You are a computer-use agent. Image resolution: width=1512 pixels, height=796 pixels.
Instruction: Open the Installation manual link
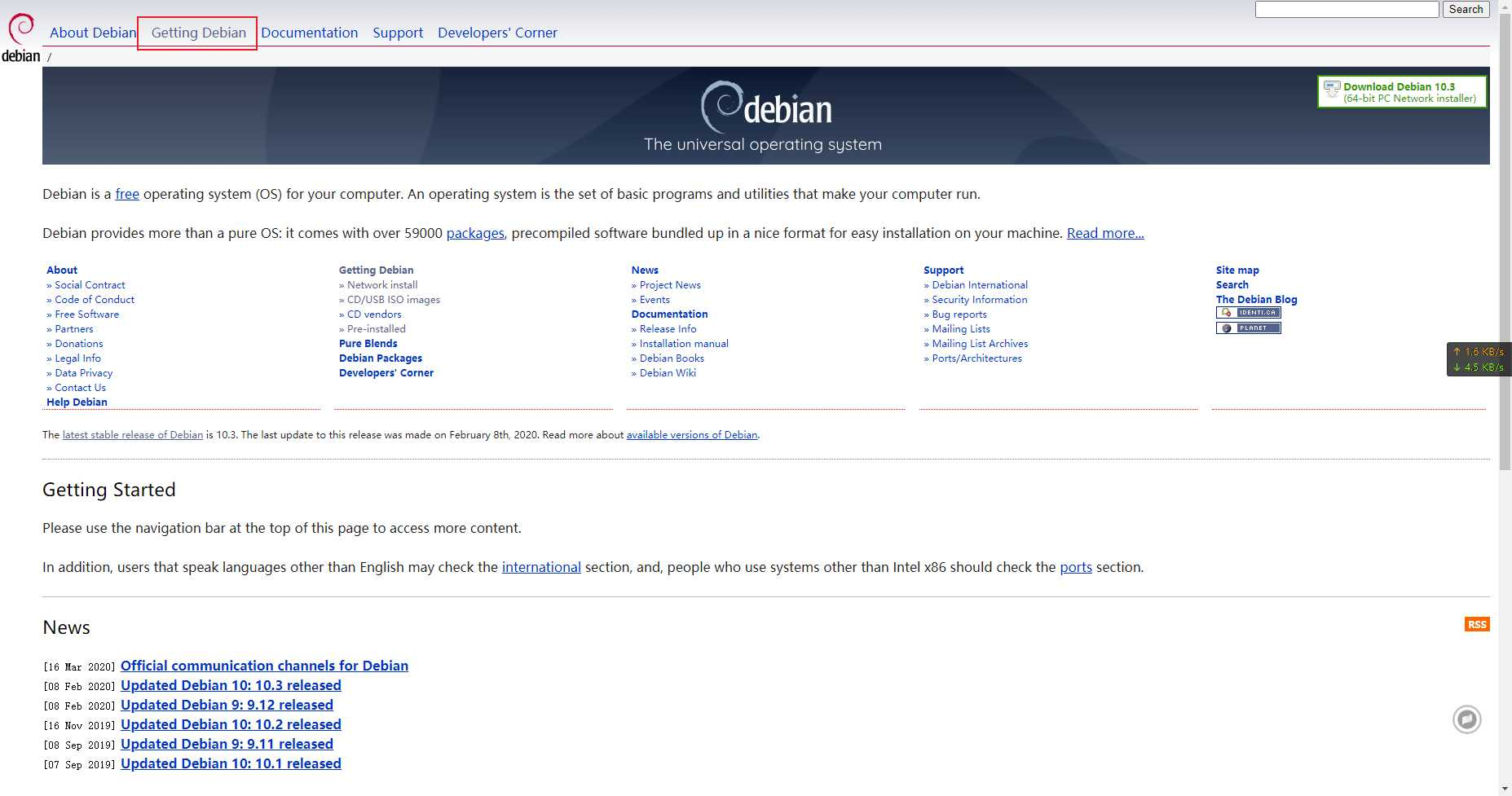coord(684,344)
